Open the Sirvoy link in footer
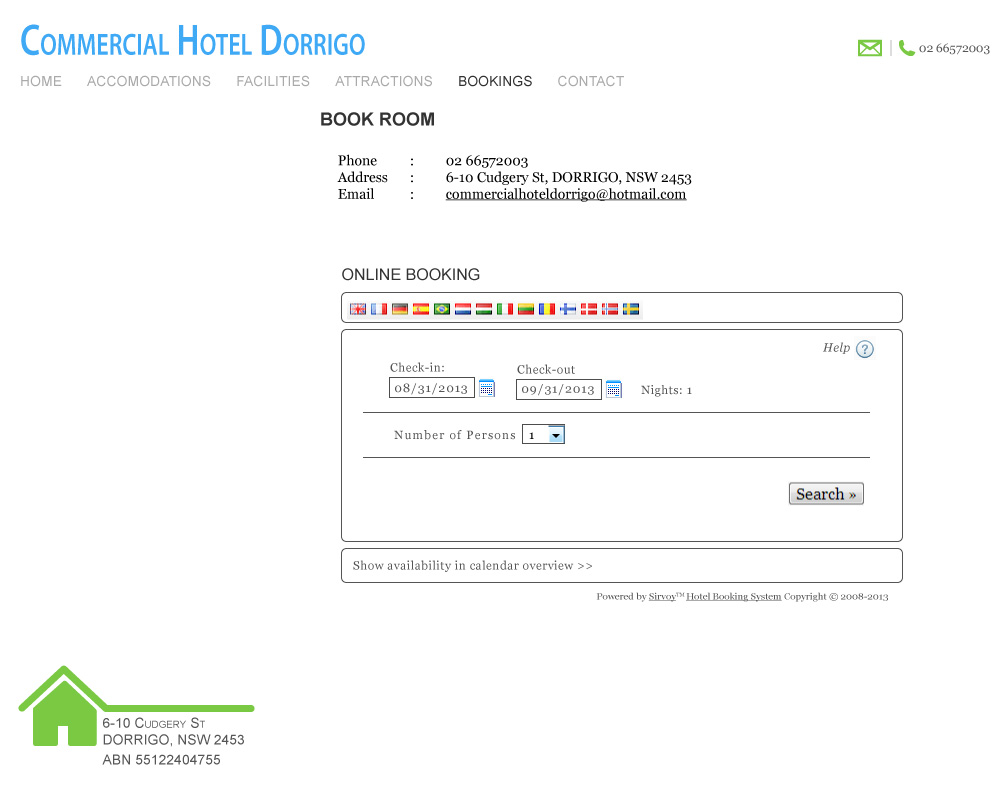1000x800 pixels. pos(662,596)
